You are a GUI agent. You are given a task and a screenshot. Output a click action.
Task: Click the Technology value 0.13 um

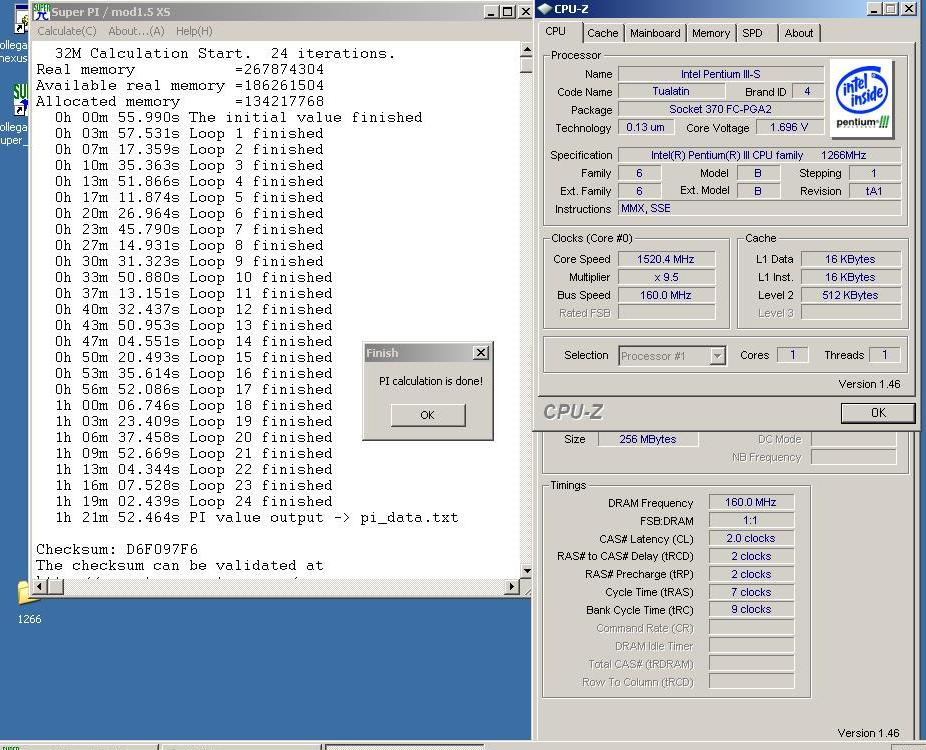tap(645, 127)
